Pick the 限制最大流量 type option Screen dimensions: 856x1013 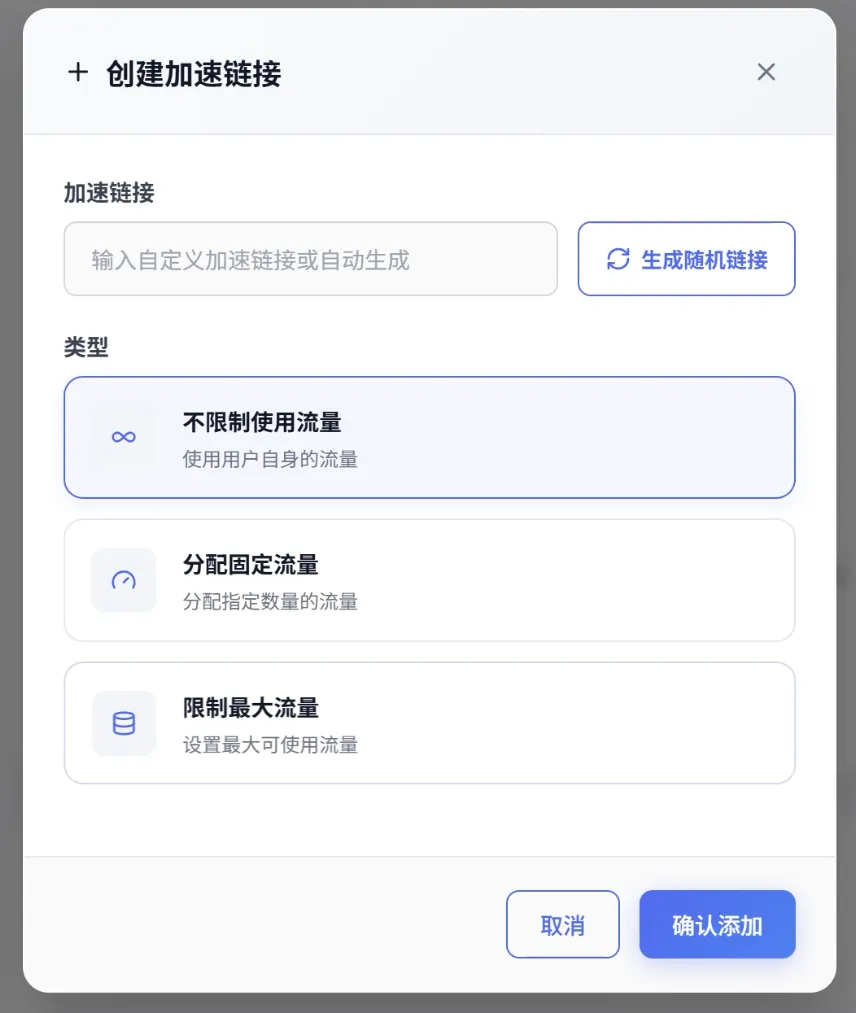[x=429, y=723]
